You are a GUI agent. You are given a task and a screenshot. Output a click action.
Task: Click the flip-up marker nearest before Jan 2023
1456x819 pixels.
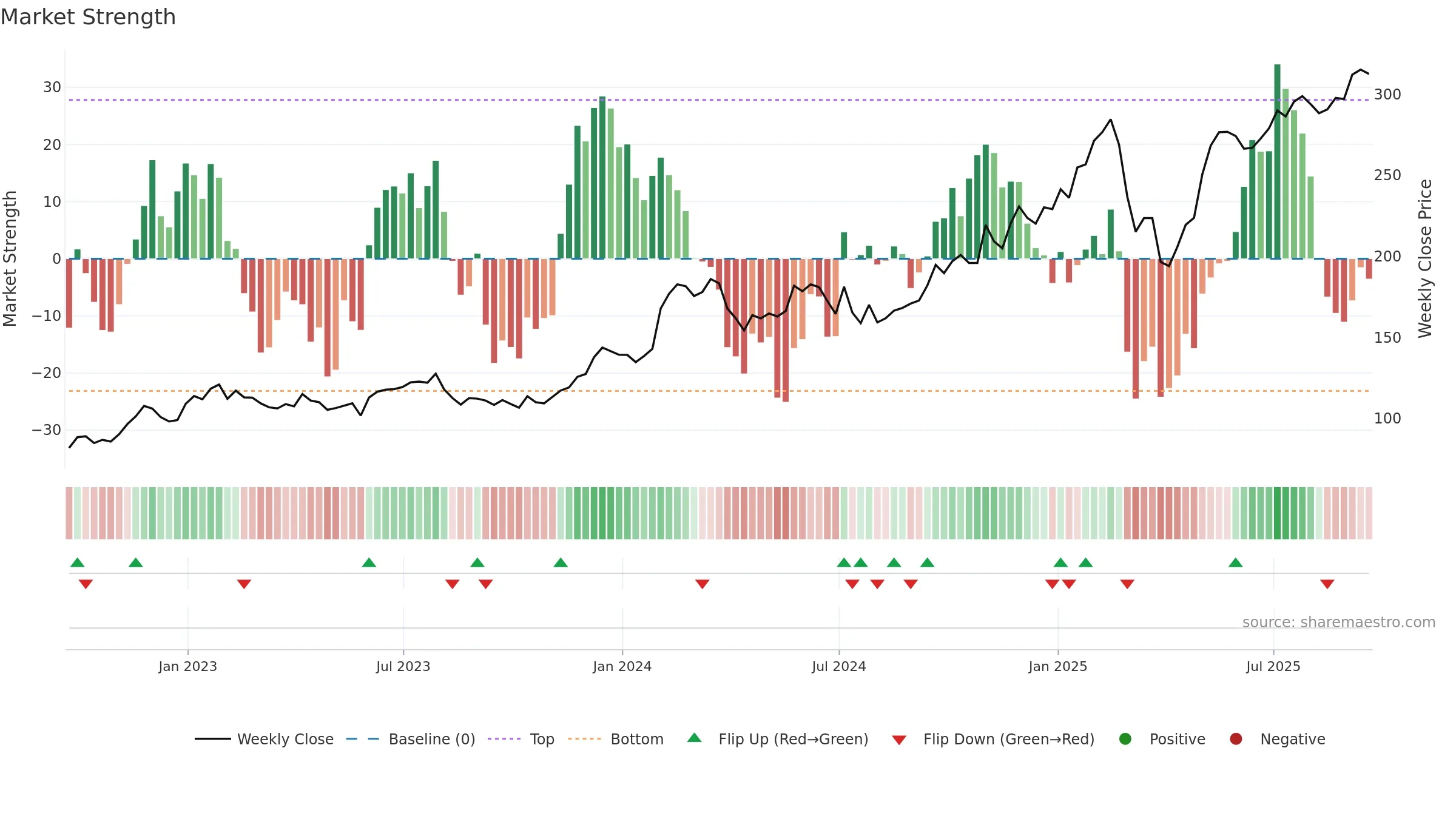click(x=136, y=562)
